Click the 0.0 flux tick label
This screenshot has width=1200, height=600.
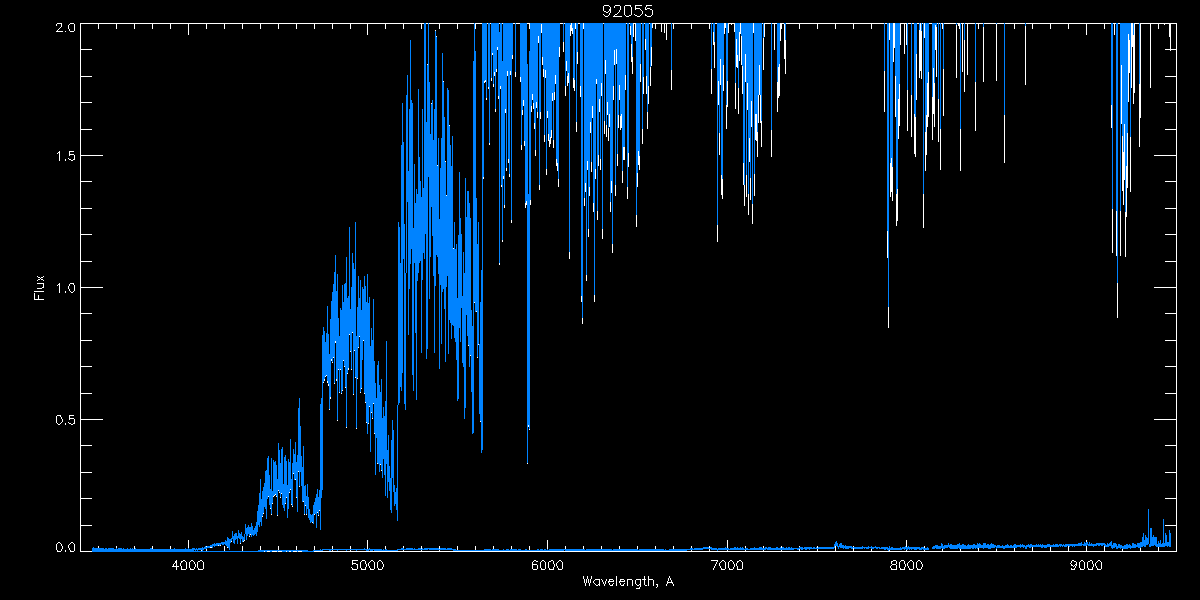pyautogui.click(x=64, y=547)
